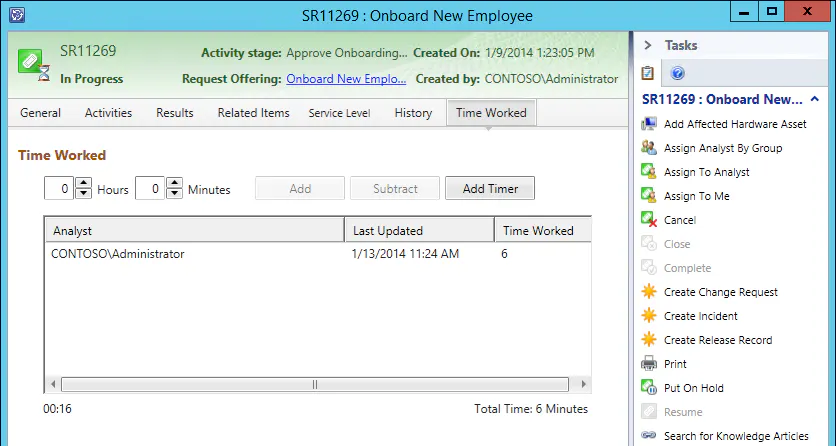The image size is (836, 446).
Task: Minimize the SR11269 window
Action: [745, 12]
